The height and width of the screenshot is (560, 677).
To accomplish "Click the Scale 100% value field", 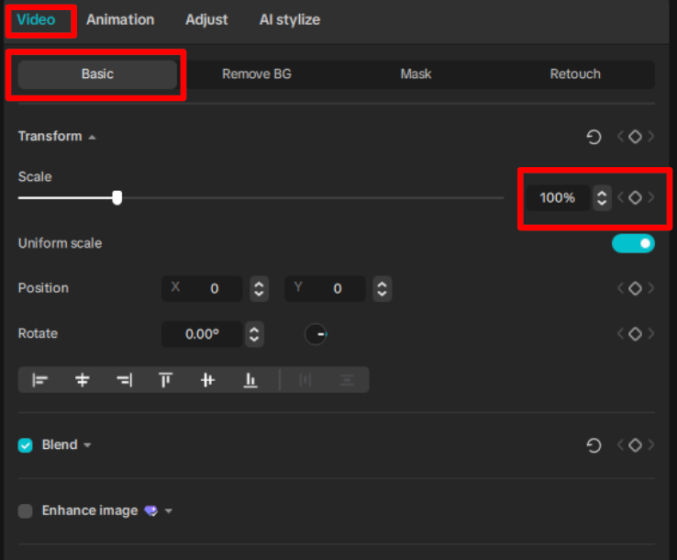I will tap(557, 198).
